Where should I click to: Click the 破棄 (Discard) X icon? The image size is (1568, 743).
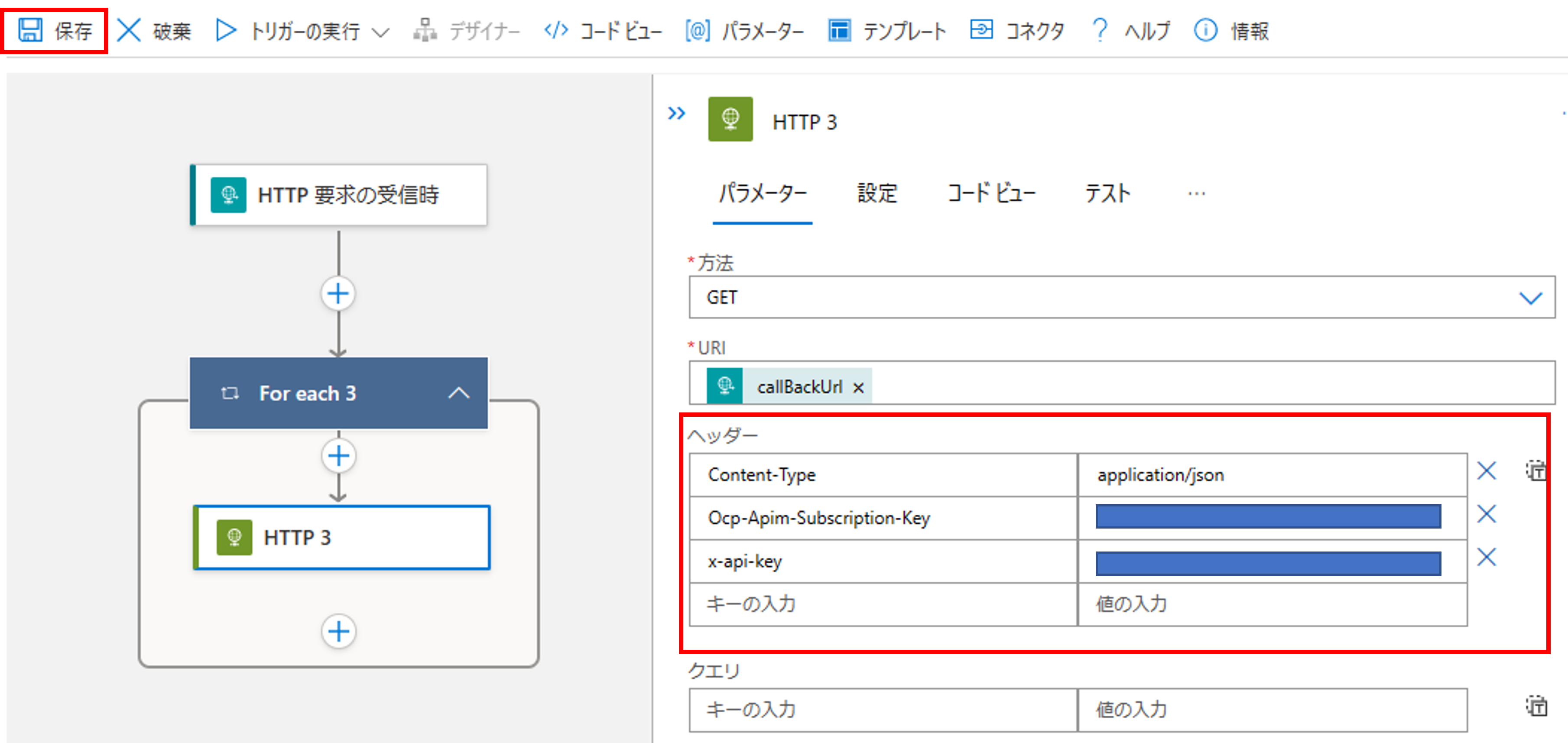pyautogui.click(x=128, y=30)
